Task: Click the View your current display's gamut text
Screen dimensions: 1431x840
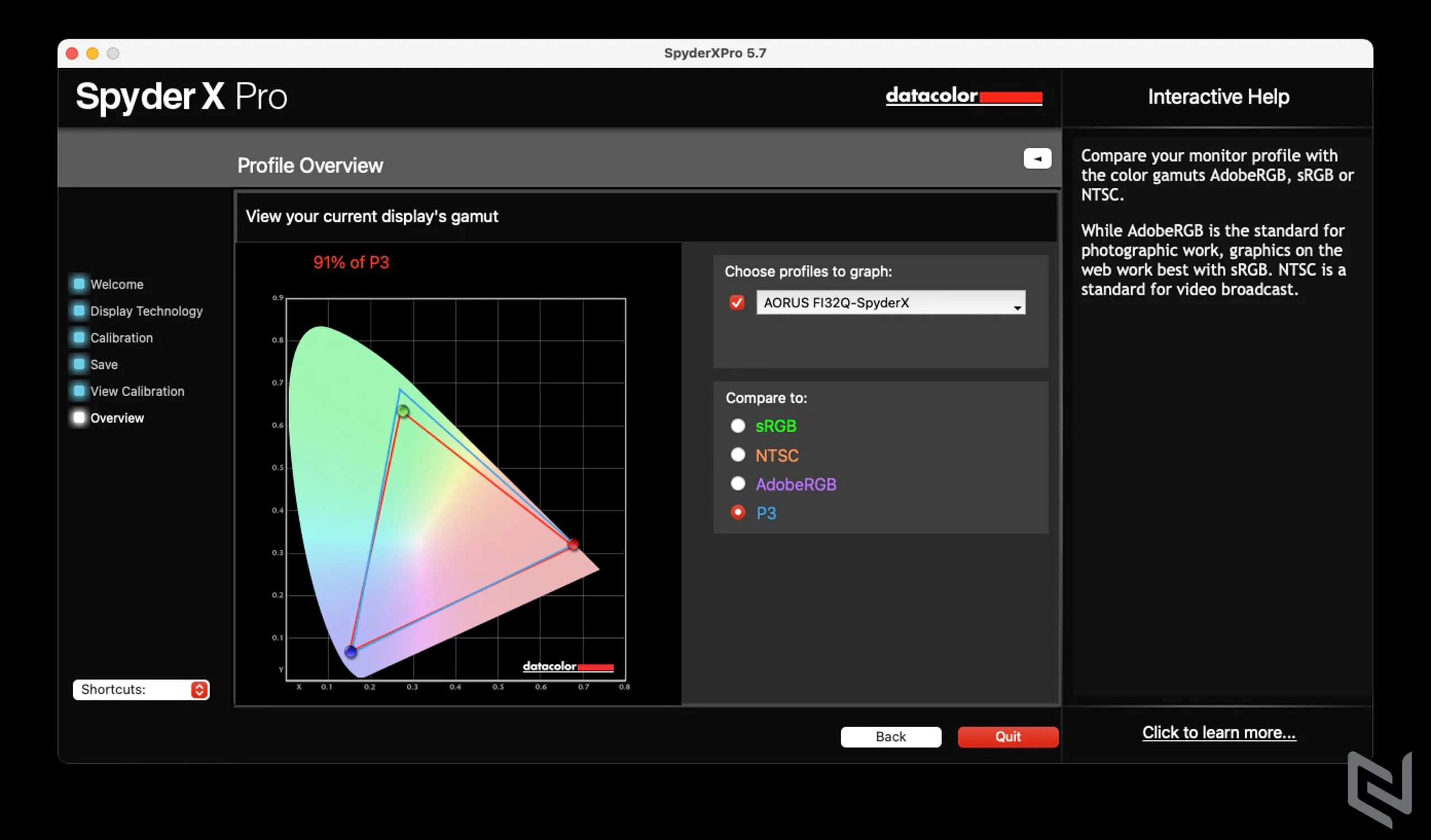Action: tap(371, 216)
